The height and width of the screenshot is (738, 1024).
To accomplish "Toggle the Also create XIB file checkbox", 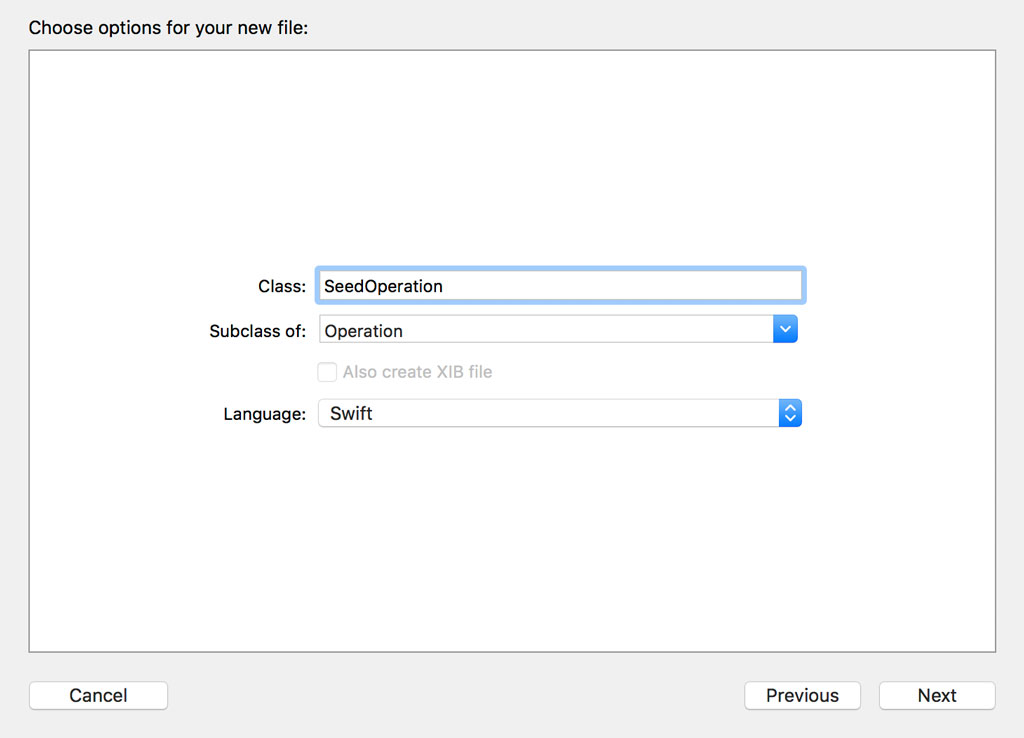I will (x=327, y=371).
